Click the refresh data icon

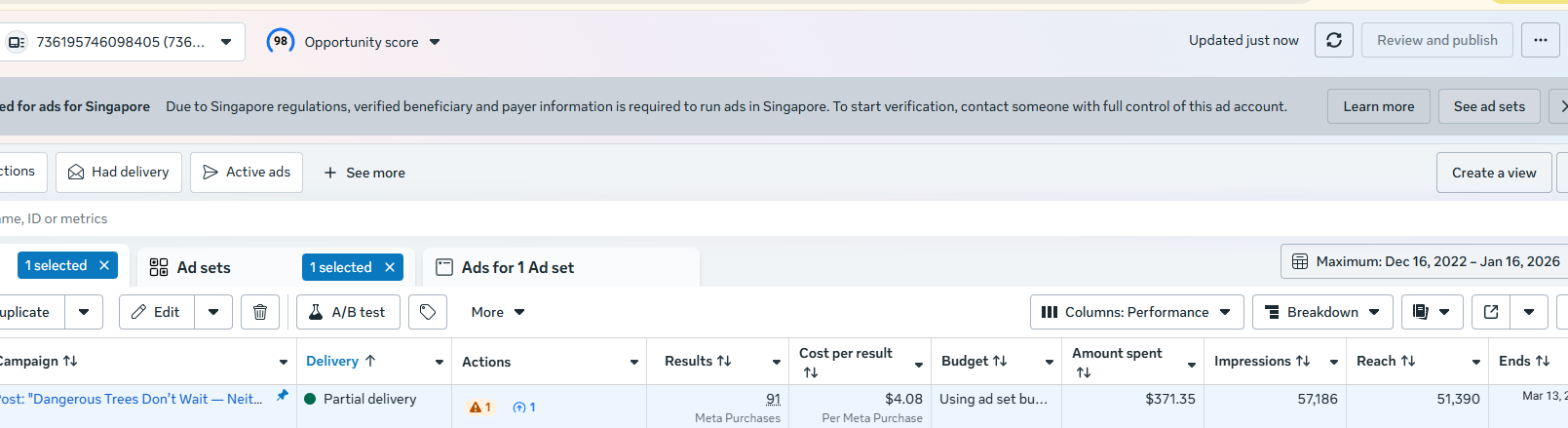pos(1333,40)
